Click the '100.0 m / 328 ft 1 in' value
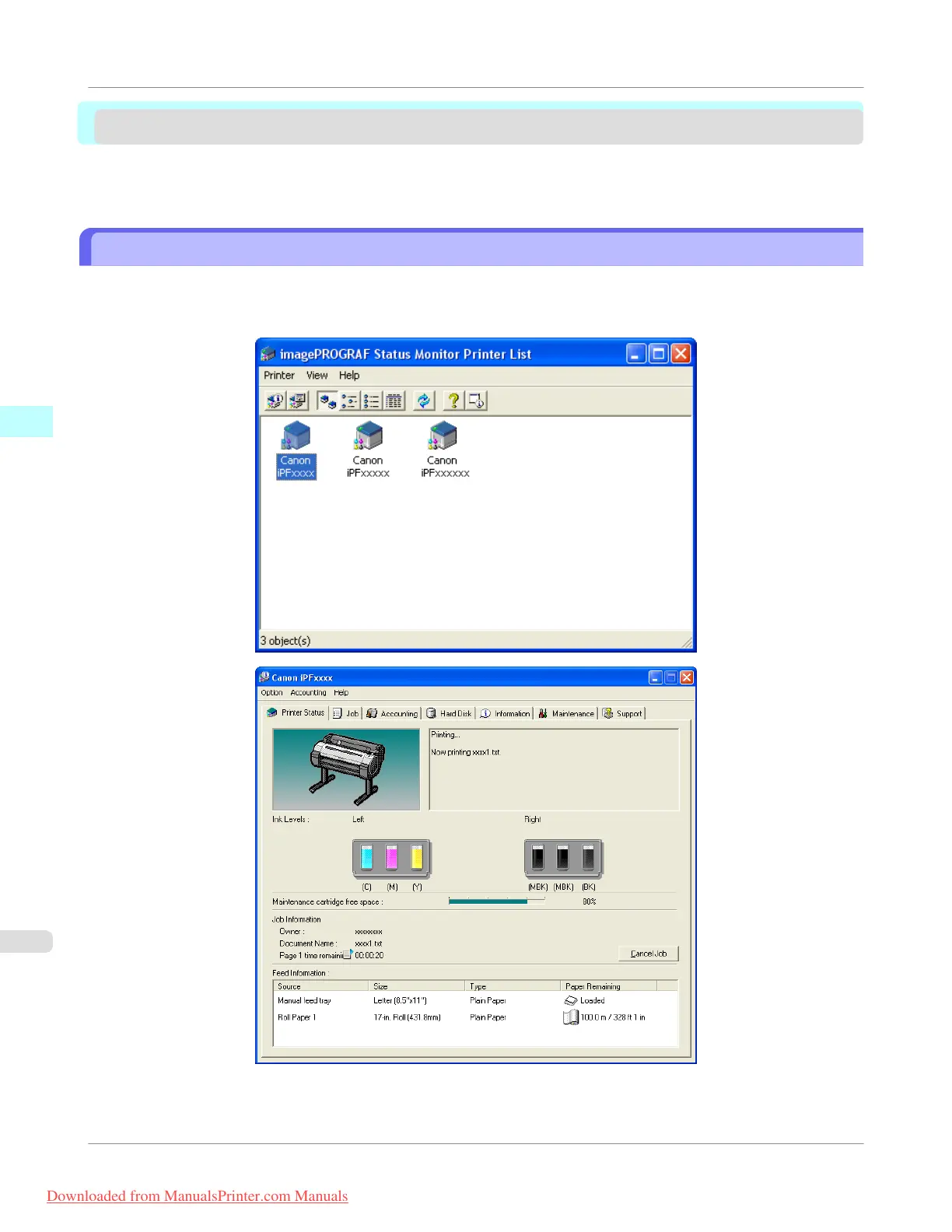This screenshot has width=952, height=1232. (x=613, y=1017)
